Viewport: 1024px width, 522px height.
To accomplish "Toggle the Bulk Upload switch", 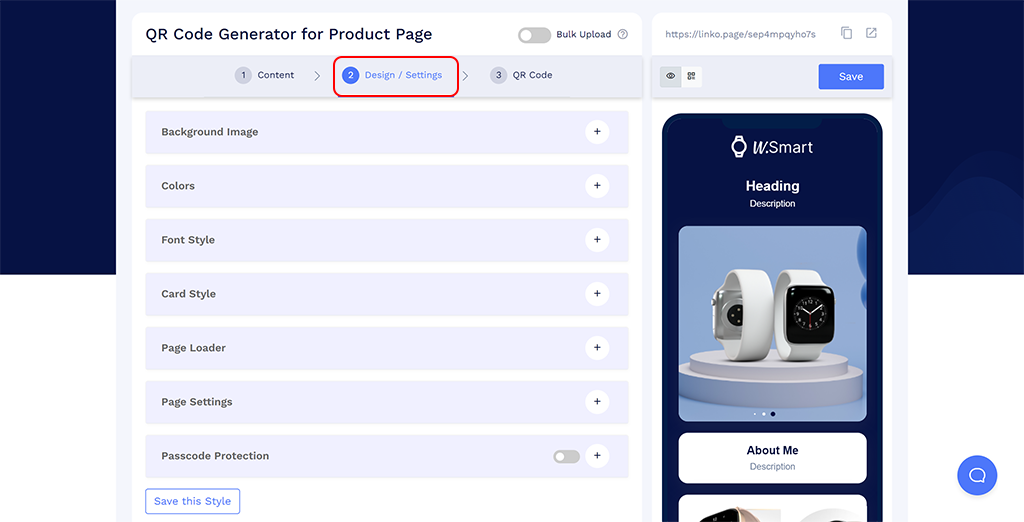I will click(x=534, y=35).
